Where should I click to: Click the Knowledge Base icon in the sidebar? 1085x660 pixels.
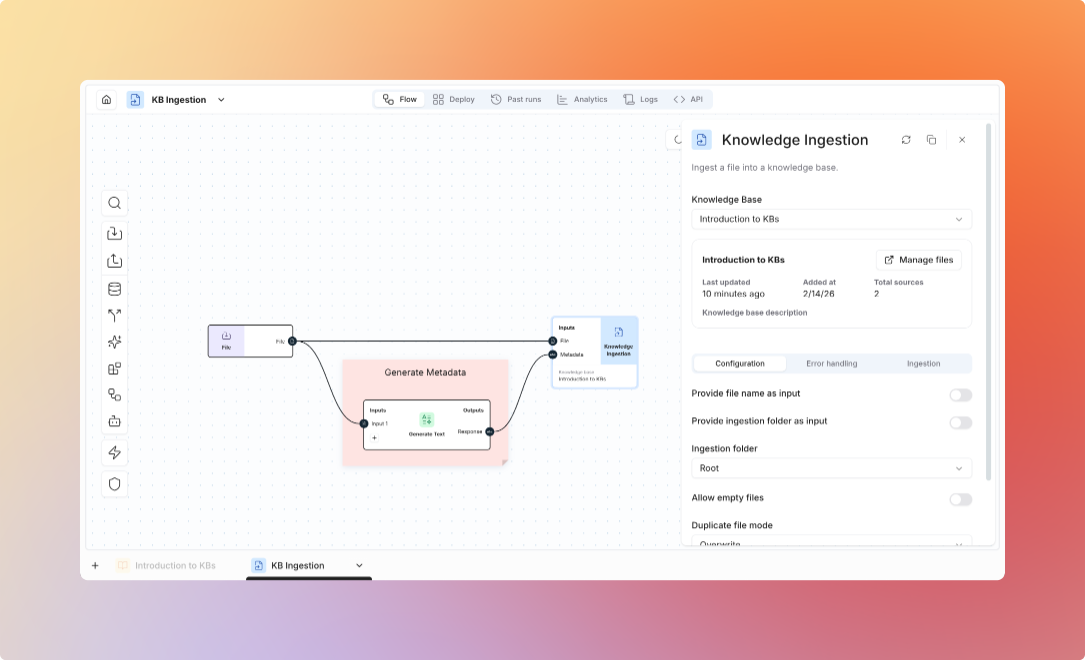pyautogui.click(x=114, y=288)
